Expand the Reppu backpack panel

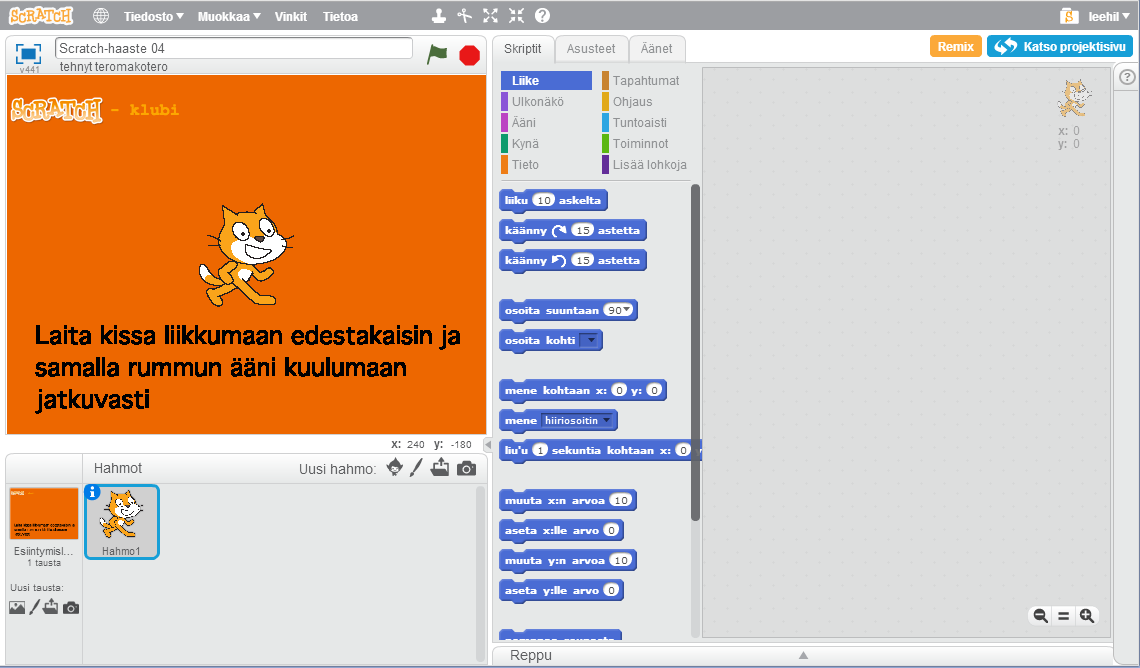(x=802, y=655)
